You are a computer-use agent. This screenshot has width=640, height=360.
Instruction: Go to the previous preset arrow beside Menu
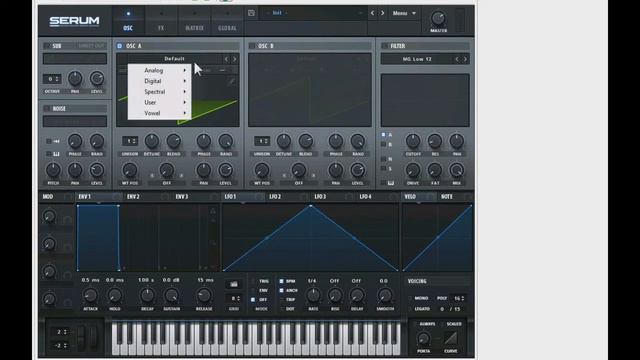point(372,13)
